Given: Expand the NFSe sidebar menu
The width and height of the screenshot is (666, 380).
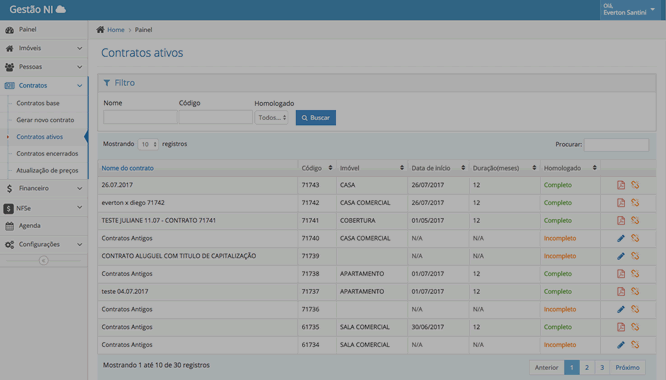Looking at the screenshot, I should click(44, 208).
